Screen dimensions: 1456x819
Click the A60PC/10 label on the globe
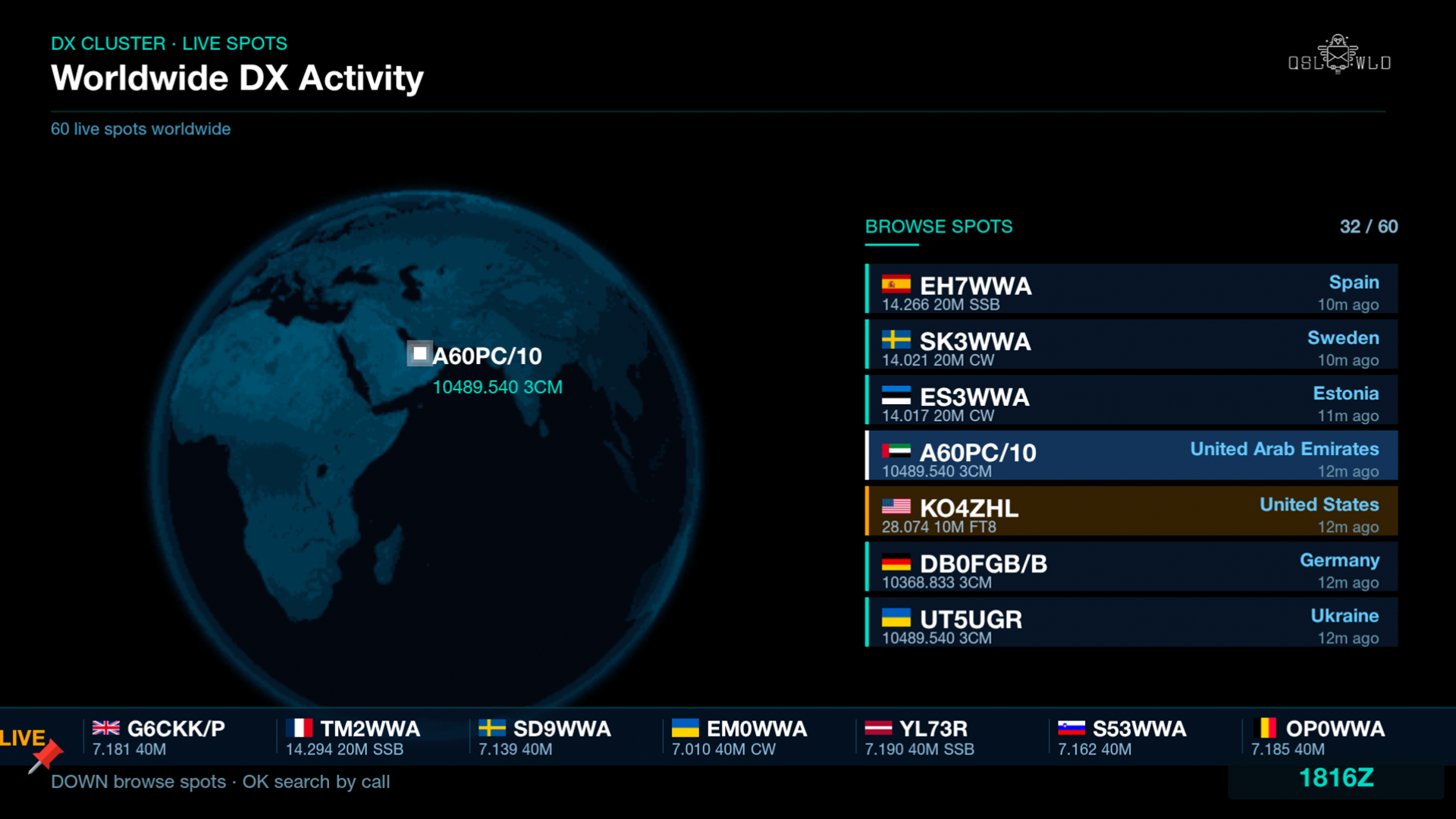pyautogui.click(x=487, y=356)
